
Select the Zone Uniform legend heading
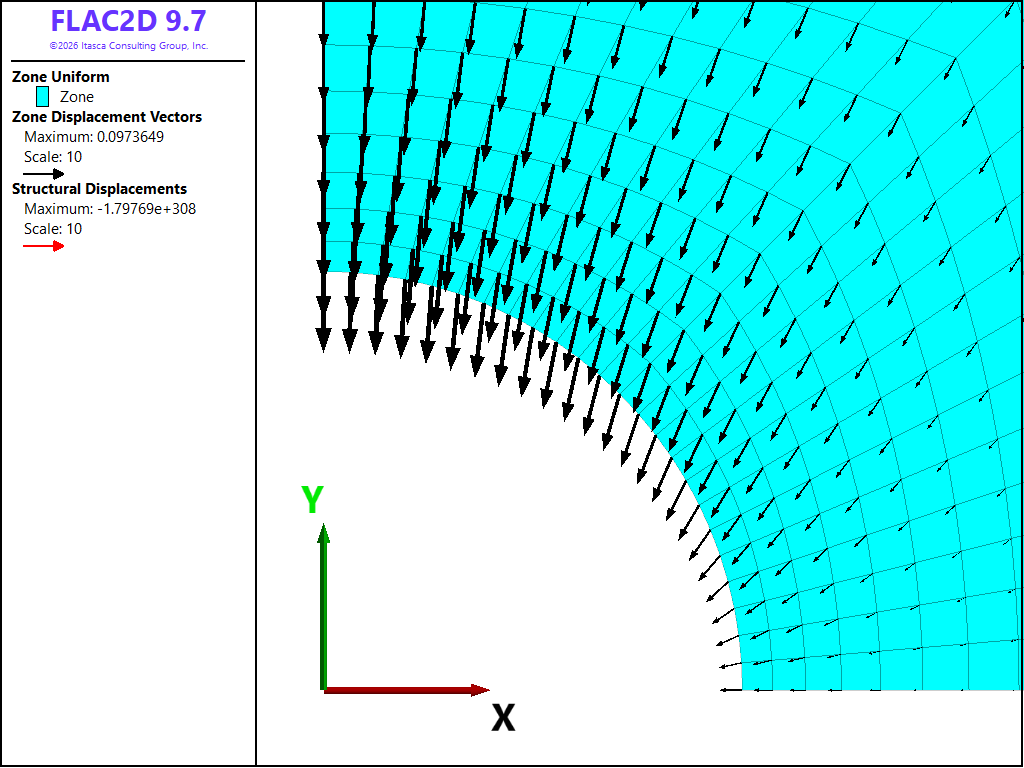click(x=61, y=76)
